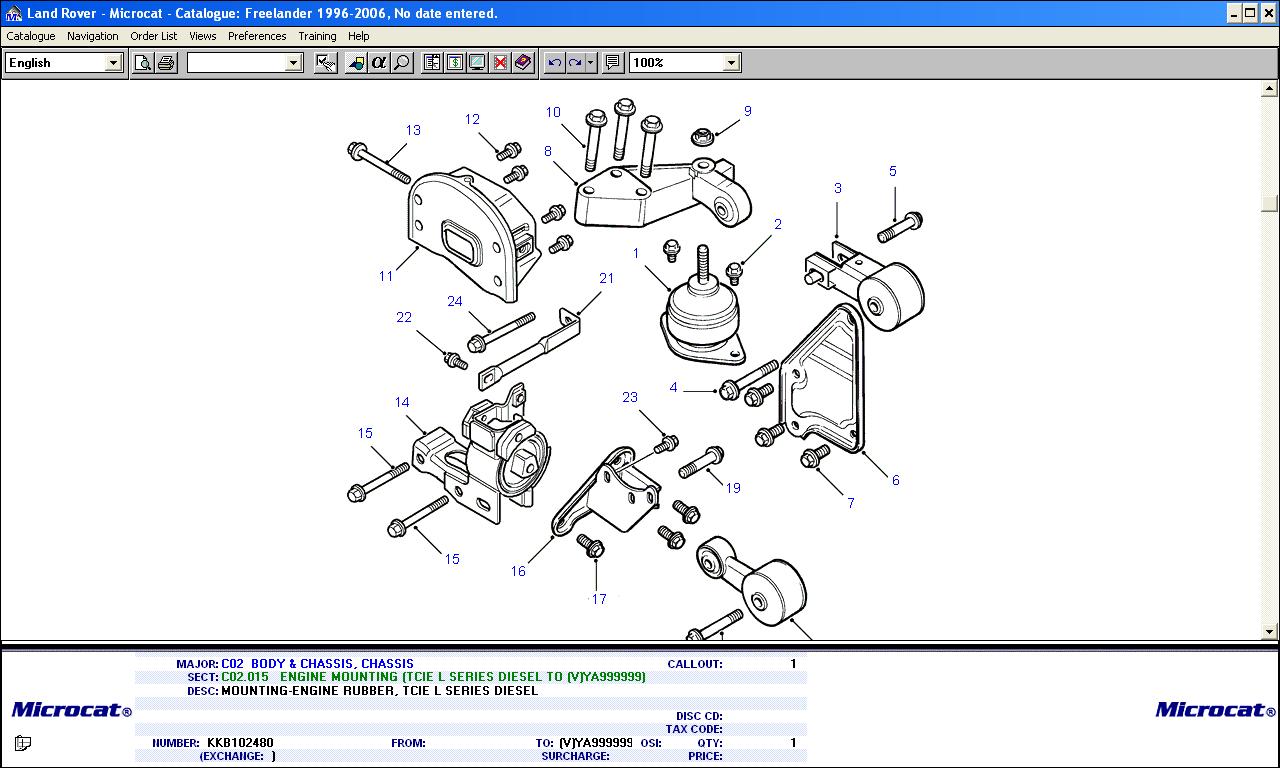Screen dimensions: 1280x768
Task: Open the empty combo box dropdown
Action: coord(293,63)
